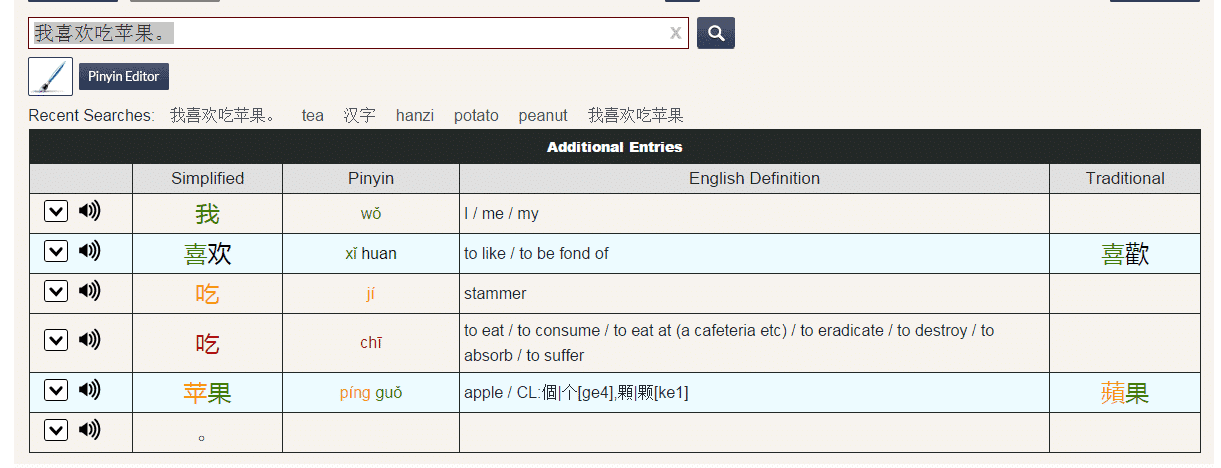This screenshot has height=468, width=1221.
Task: Play audio for 吃 pronounced chī
Action: tap(90, 340)
